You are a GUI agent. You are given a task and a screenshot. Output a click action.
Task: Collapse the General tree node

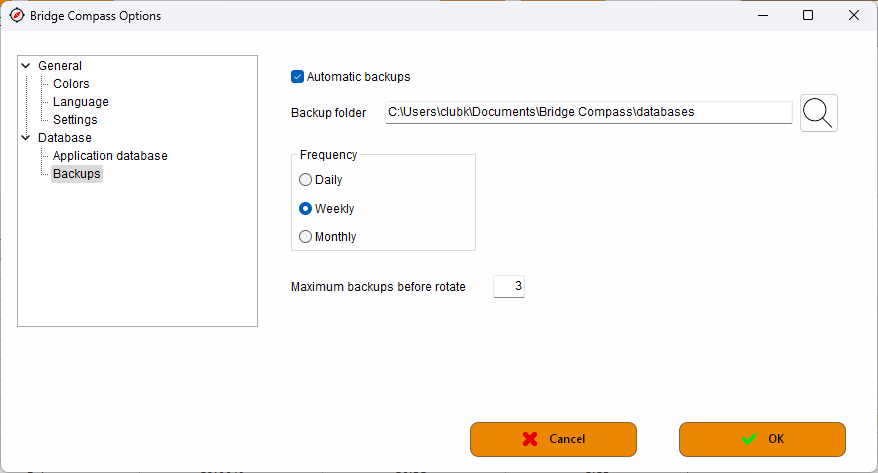[x=26, y=65]
